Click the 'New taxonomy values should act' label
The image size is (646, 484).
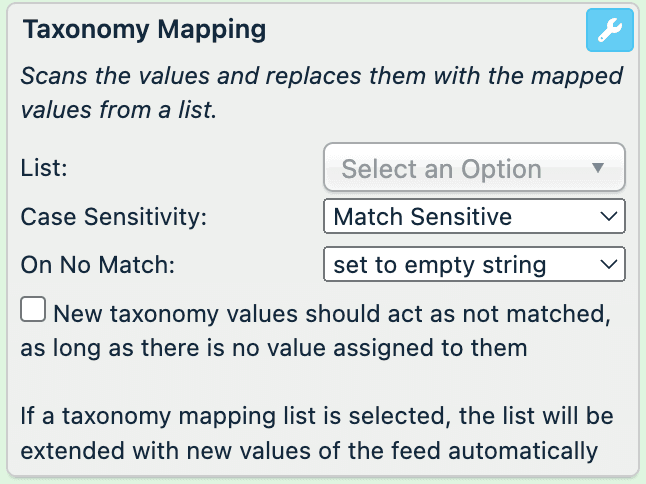332,314
